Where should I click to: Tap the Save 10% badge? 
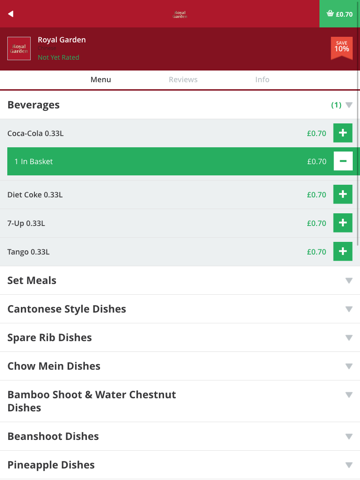(342, 48)
